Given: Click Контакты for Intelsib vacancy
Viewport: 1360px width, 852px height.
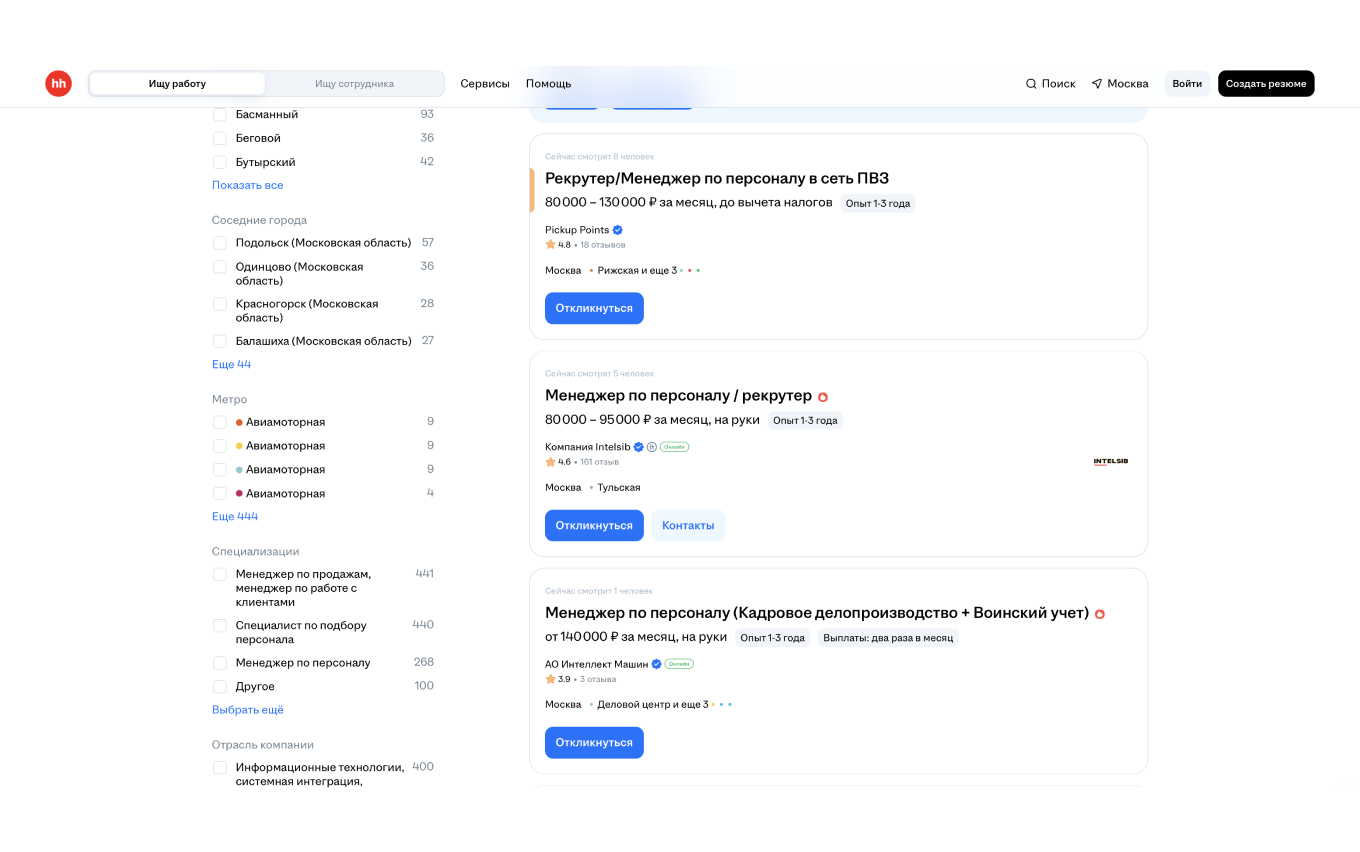Looking at the screenshot, I should point(688,525).
